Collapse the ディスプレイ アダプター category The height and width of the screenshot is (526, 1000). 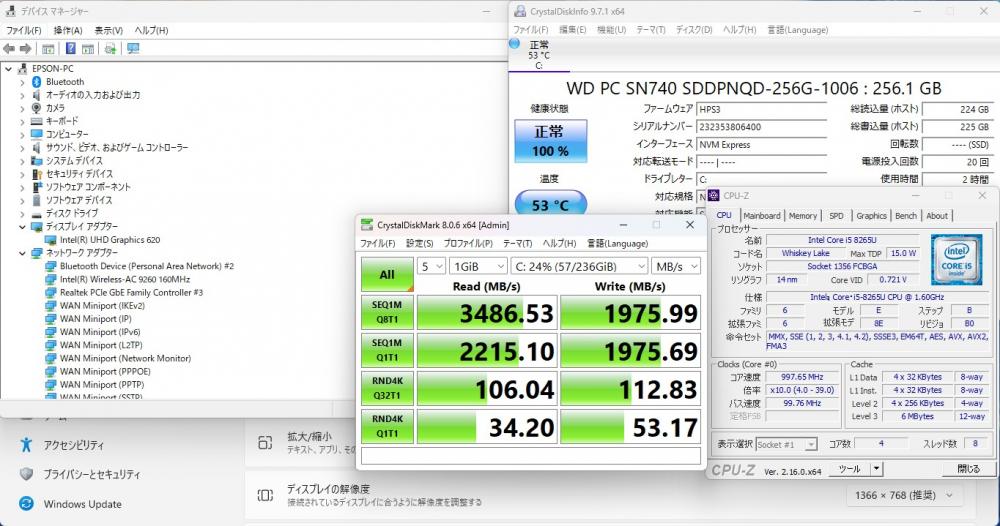(22, 226)
